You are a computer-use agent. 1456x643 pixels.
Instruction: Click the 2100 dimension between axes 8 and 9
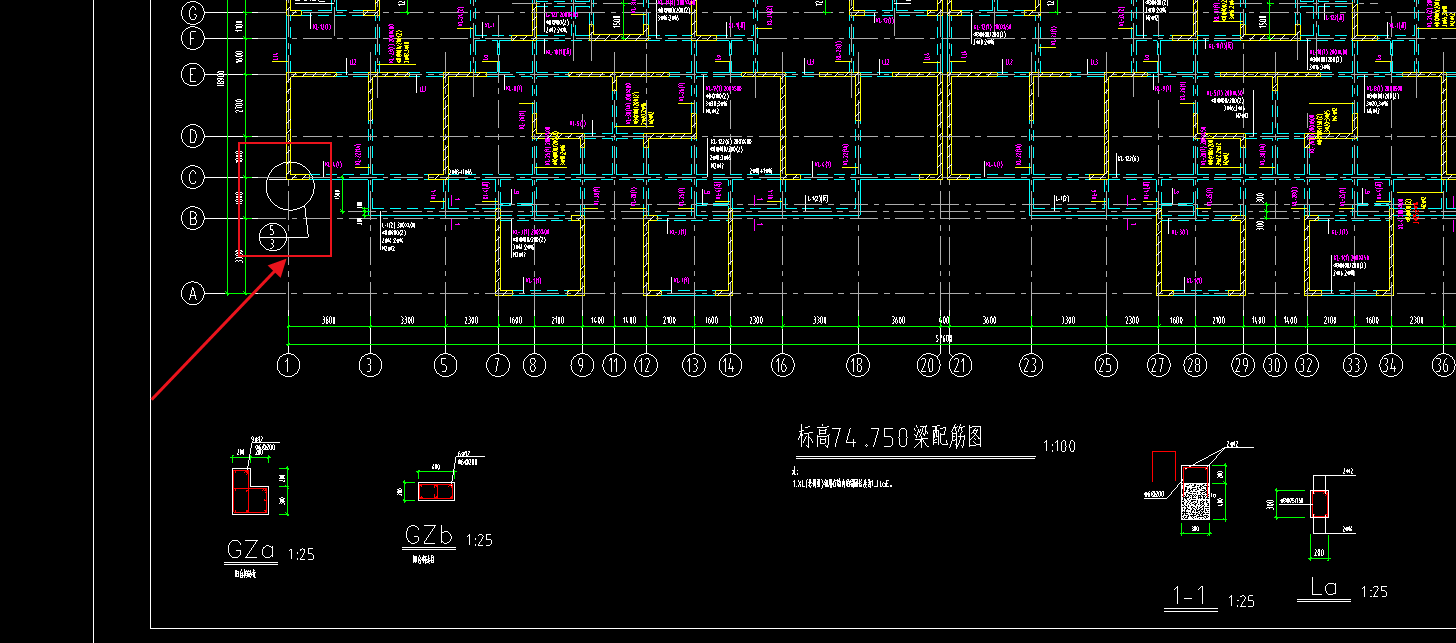[x=559, y=321]
